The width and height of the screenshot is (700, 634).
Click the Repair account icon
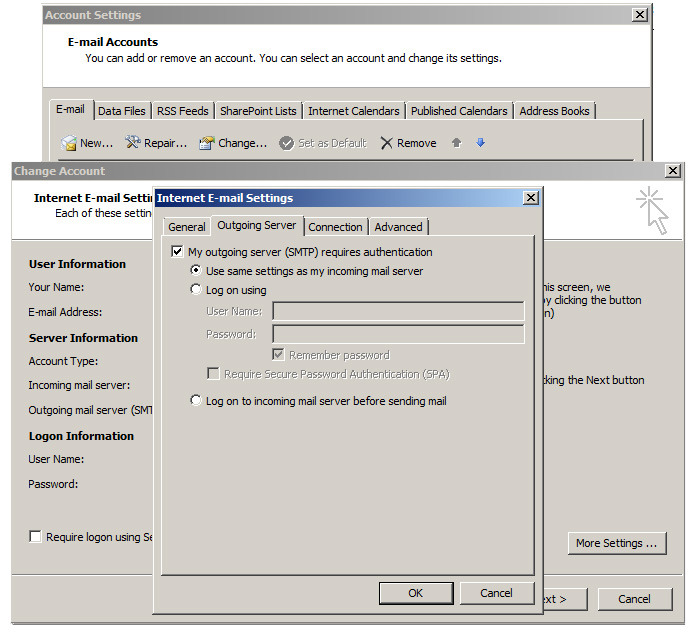tap(133, 143)
